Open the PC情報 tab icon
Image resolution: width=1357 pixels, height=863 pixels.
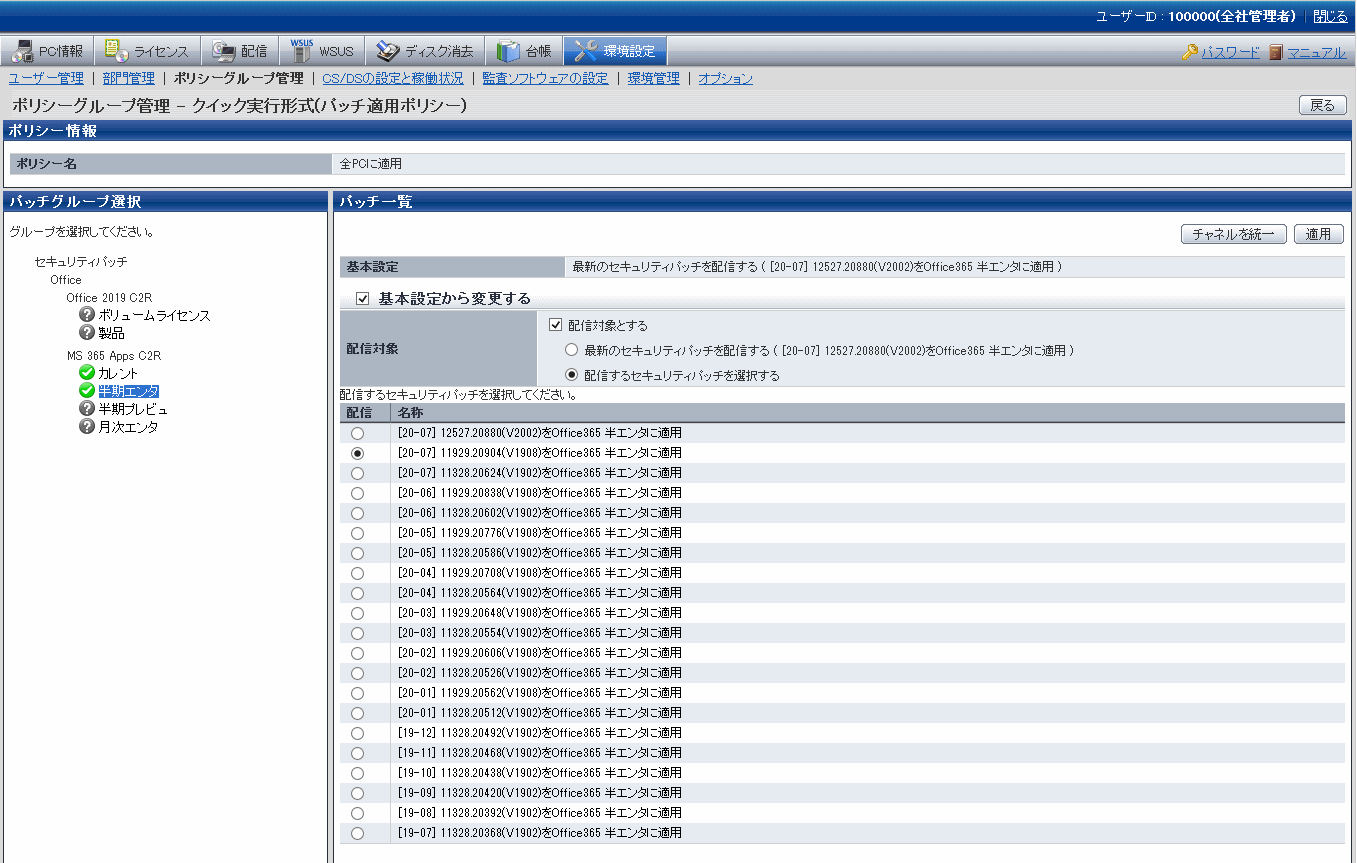click(23, 52)
